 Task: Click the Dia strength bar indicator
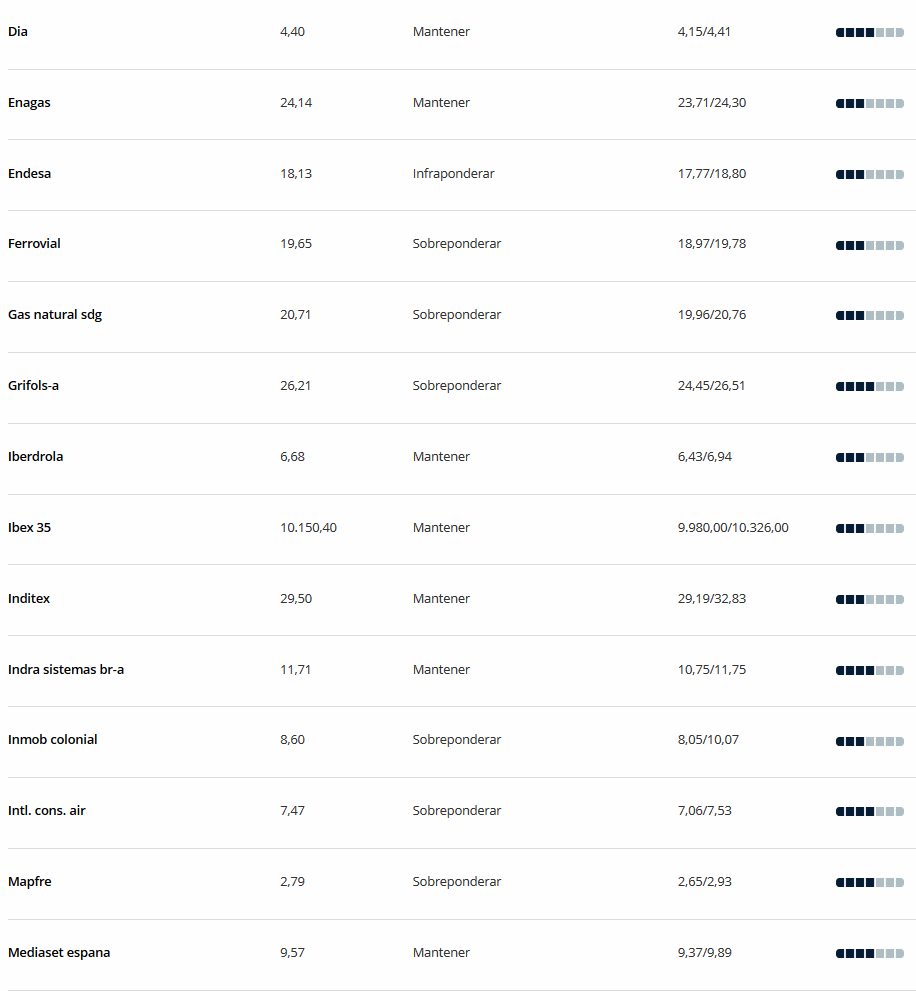[870, 32]
